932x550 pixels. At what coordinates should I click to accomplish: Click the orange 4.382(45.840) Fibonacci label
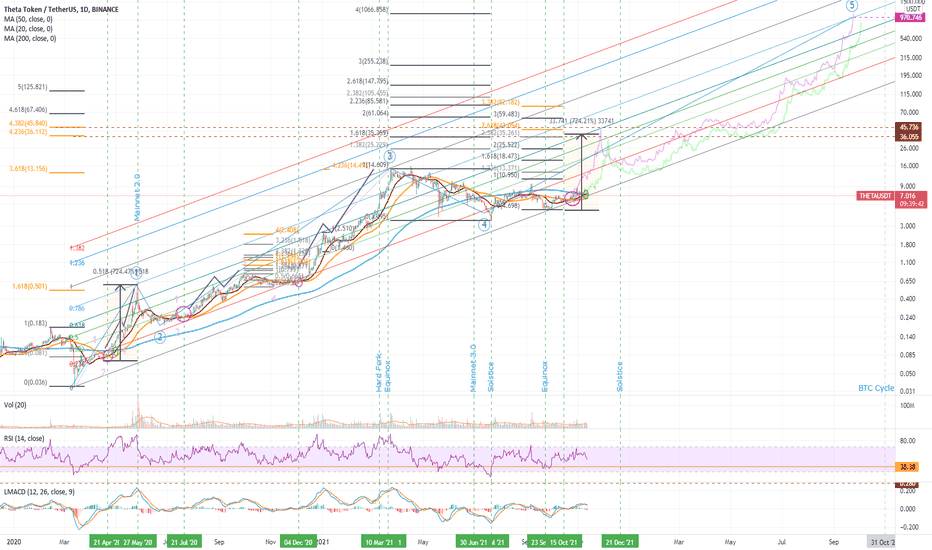click(28, 124)
